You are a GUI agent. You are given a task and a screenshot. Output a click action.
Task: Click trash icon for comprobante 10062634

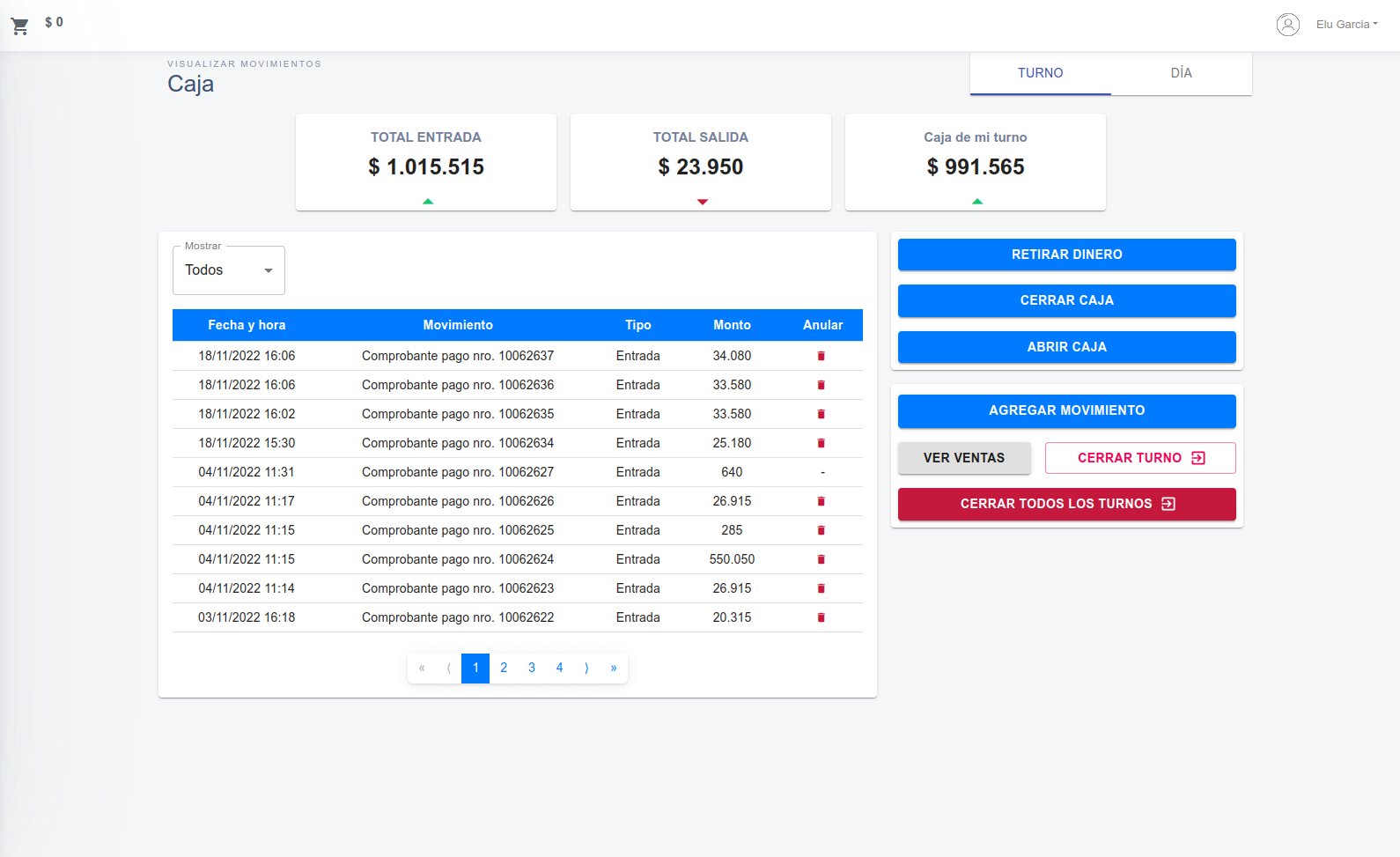821,443
